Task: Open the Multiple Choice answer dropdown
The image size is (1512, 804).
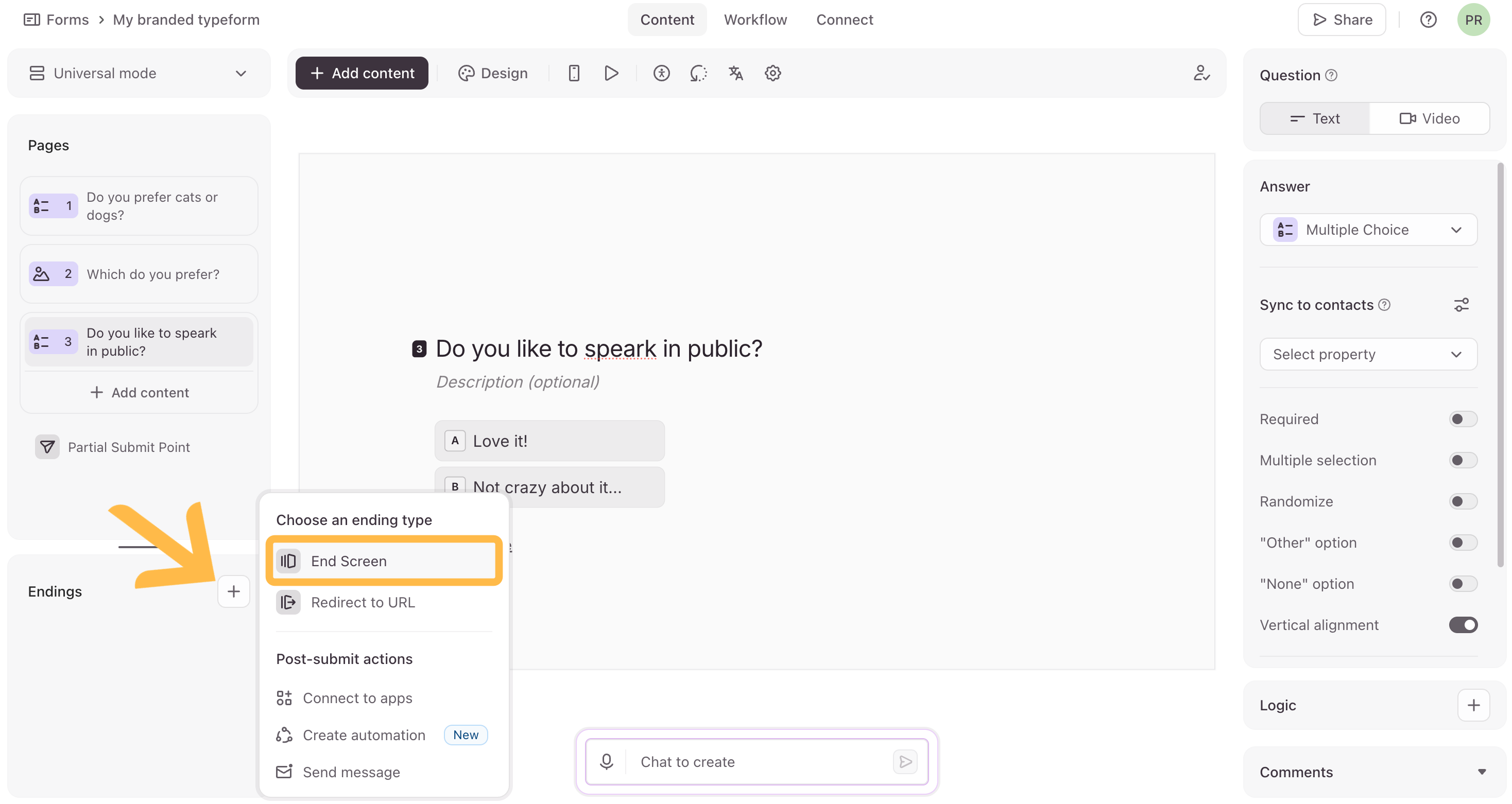Action: 1368,230
